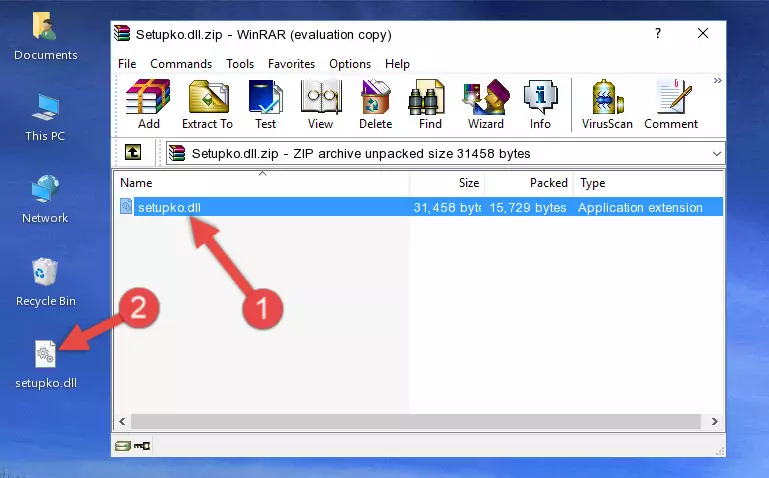Show archive Info
The image size is (769, 478).
tap(540, 104)
